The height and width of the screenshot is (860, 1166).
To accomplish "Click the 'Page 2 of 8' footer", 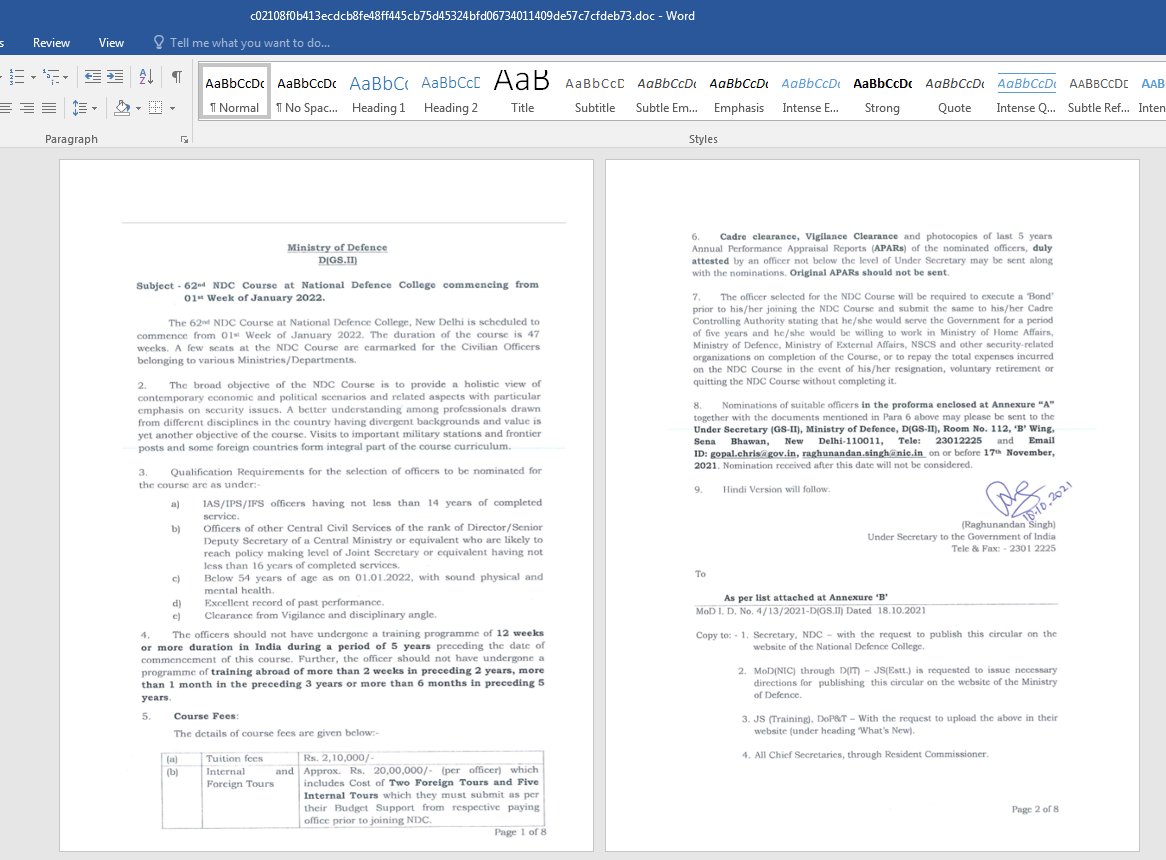I will pyautogui.click(x=1035, y=809).
